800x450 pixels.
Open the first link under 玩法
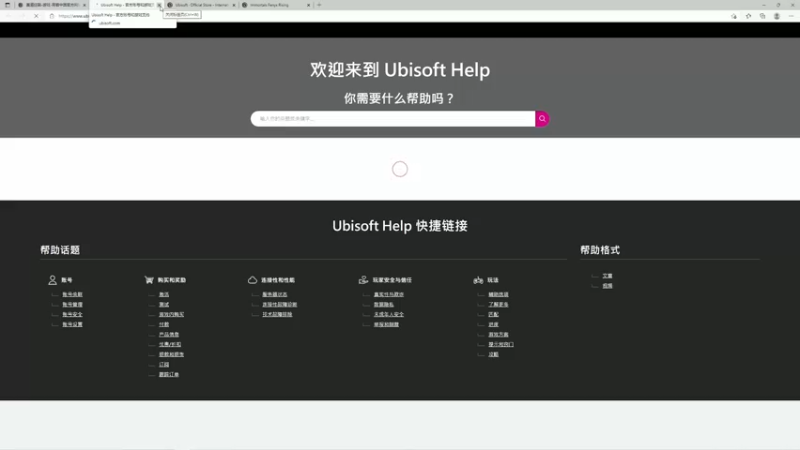[x=498, y=294]
